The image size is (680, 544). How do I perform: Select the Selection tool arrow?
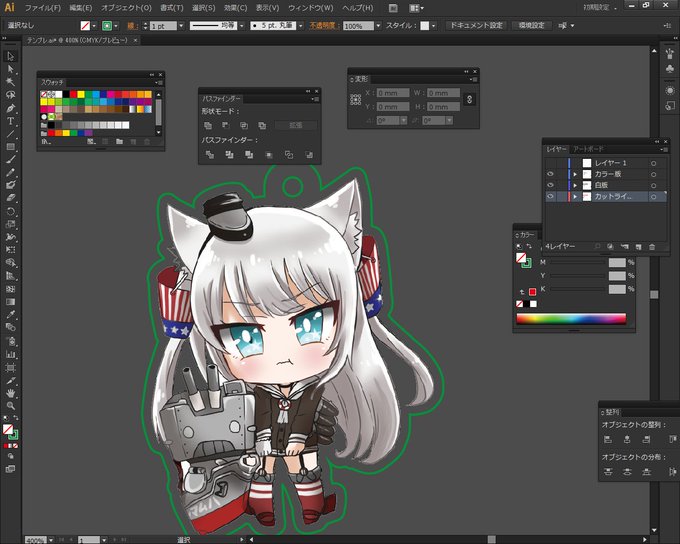[10, 56]
